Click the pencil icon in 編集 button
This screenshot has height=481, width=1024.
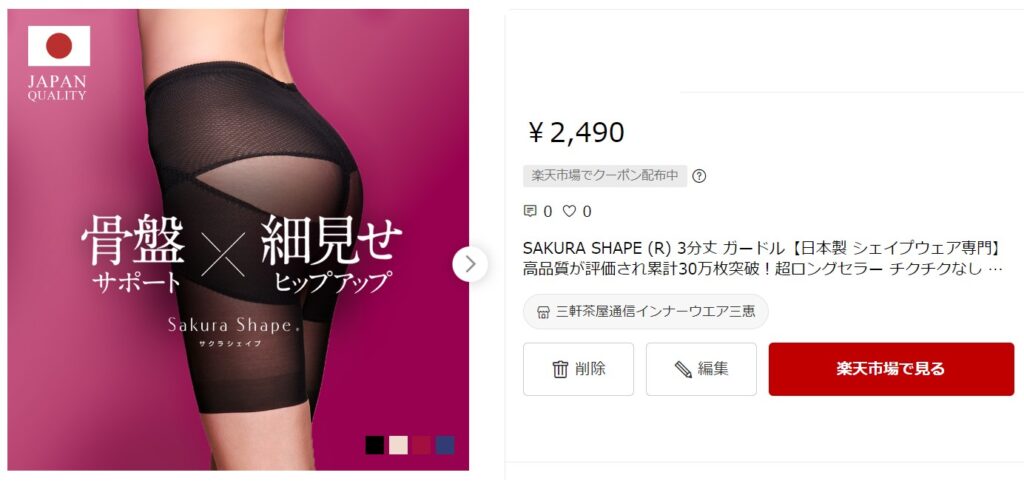(x=683, y=369)
